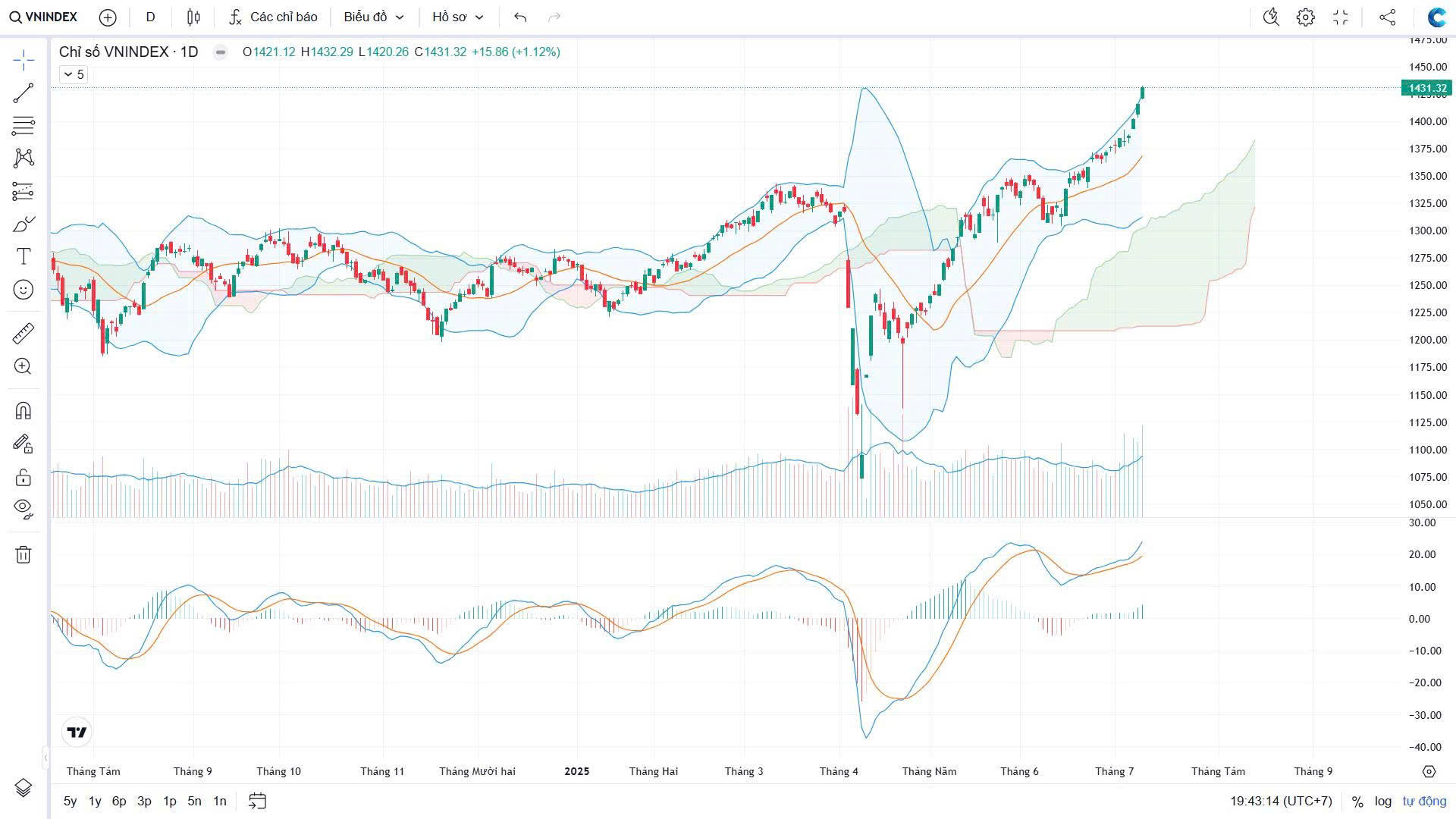Image resolution: width=1456 pixels, height=819 pixels.
Task: Select the 3p time range
Action: pos(144,802)
